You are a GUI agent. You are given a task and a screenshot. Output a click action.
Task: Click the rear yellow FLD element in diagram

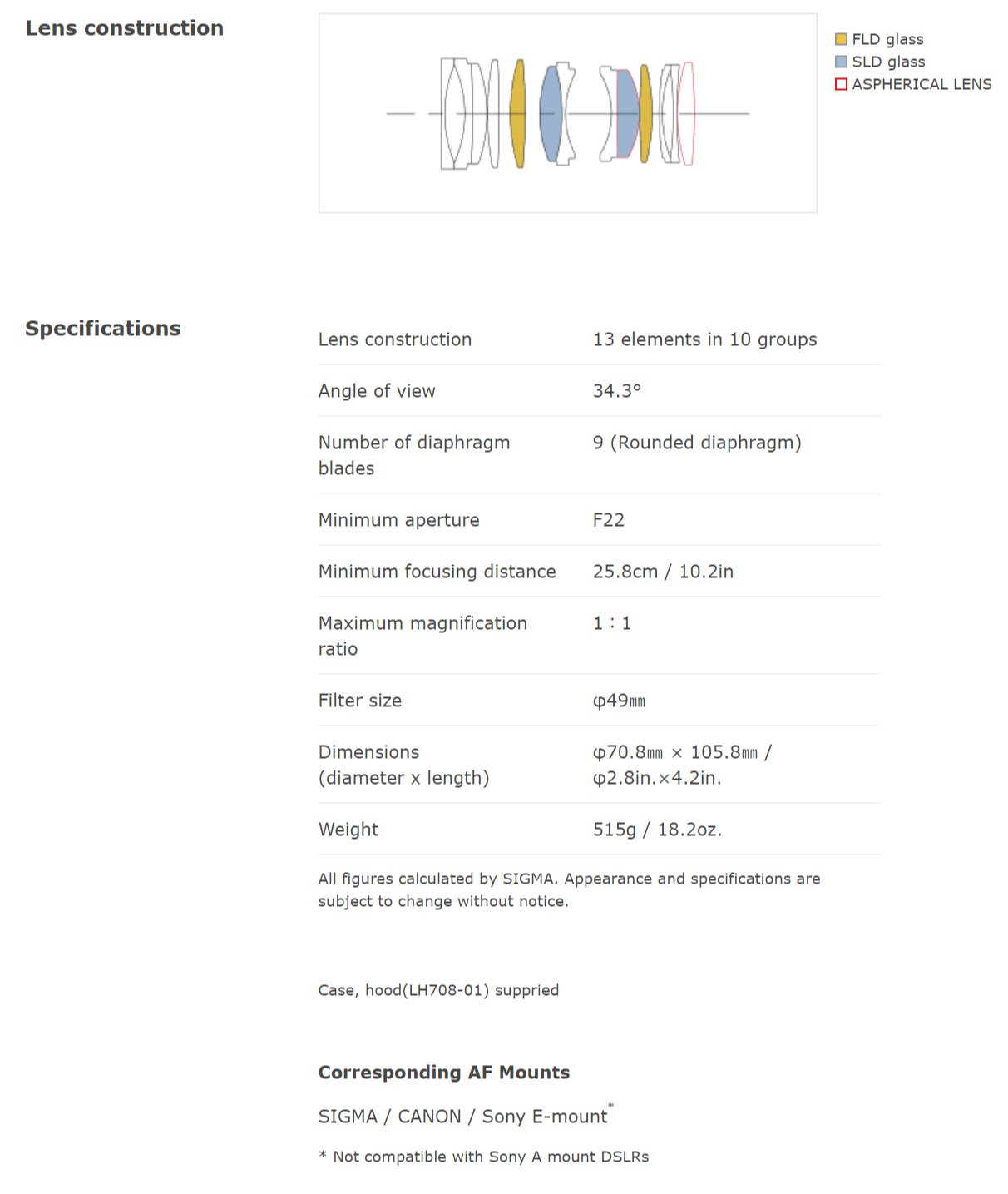point(645,113)
